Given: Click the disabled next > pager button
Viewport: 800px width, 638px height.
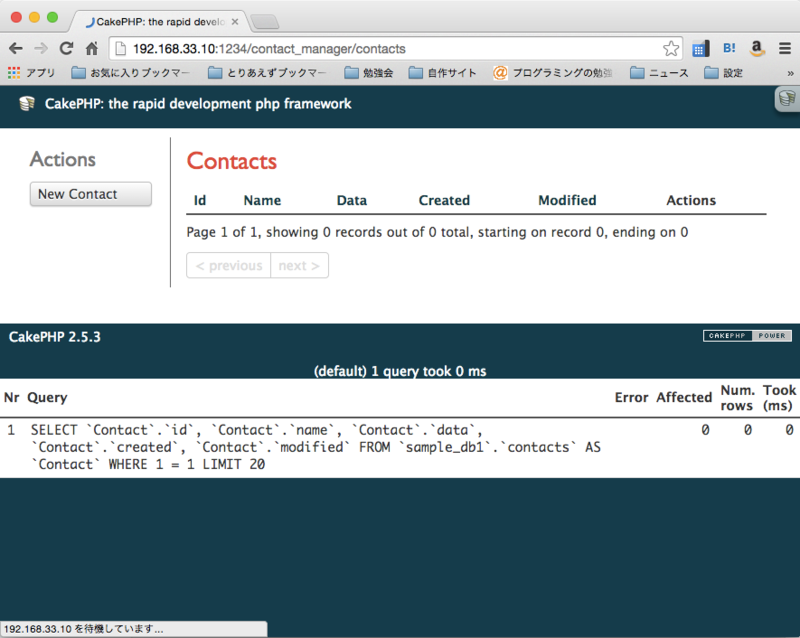Looking at the screenshot, I should [299, 265].
